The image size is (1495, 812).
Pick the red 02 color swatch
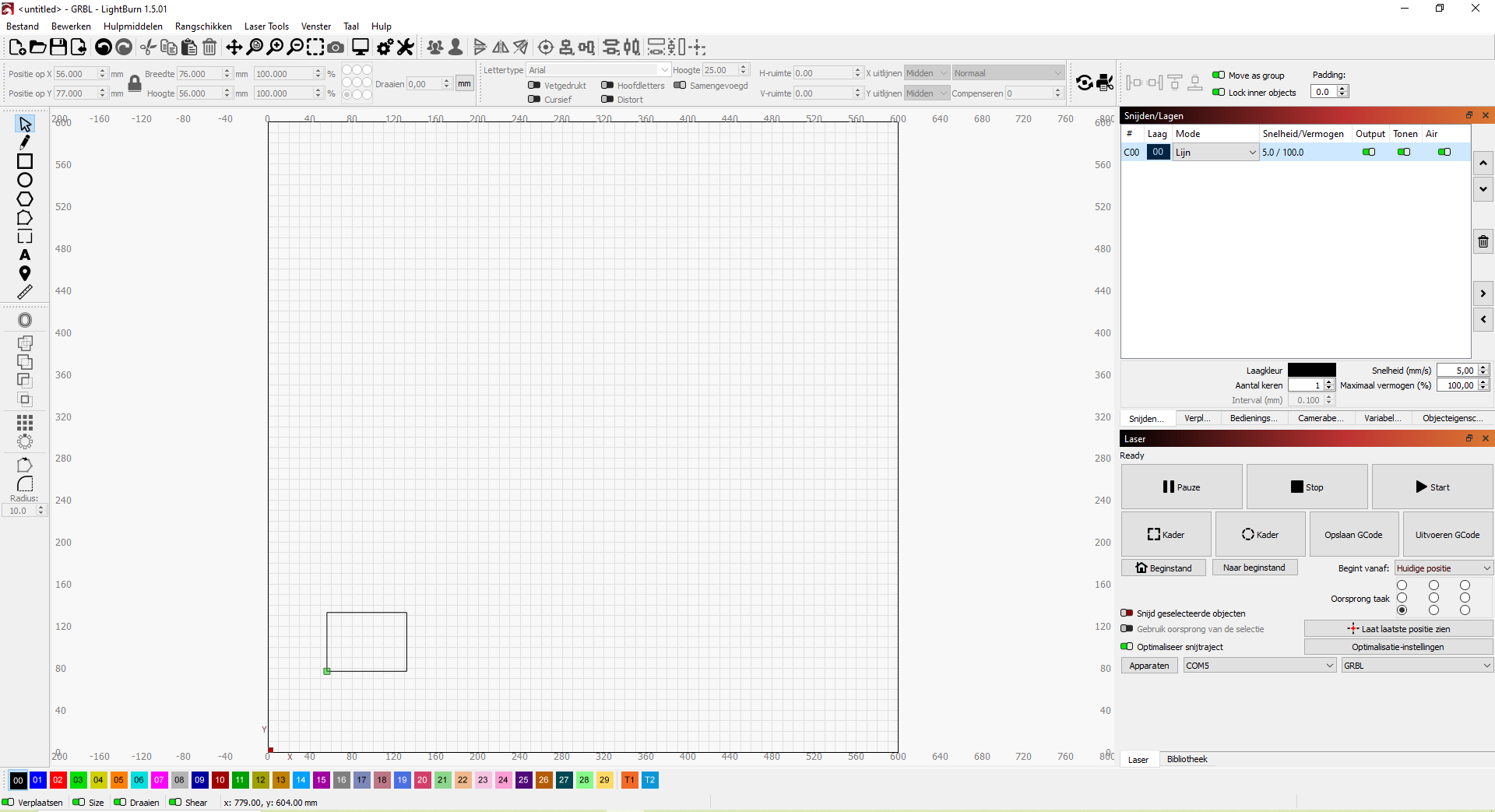pos(58,780)
